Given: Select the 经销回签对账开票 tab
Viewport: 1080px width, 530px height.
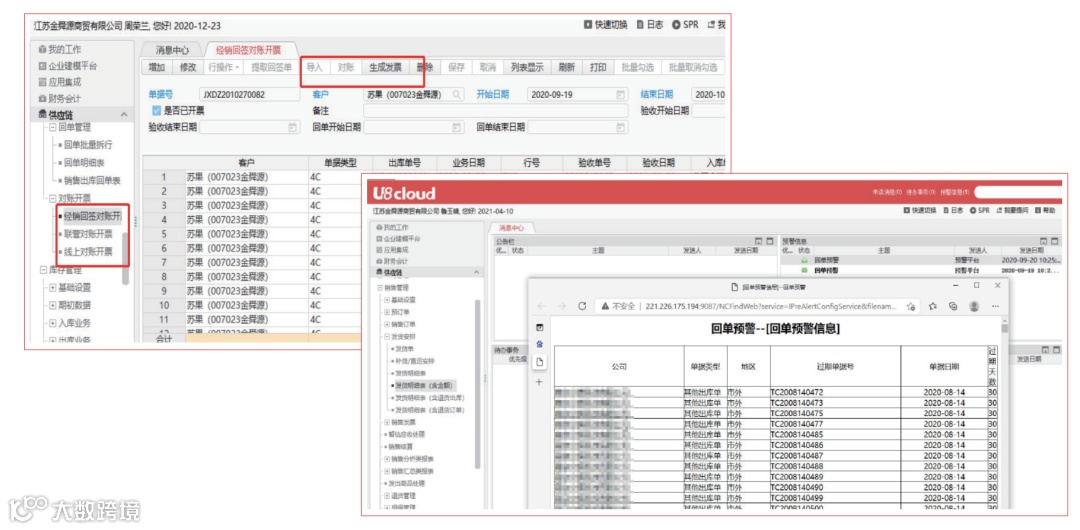Looking at the screenshot, I should click(249, 50).
